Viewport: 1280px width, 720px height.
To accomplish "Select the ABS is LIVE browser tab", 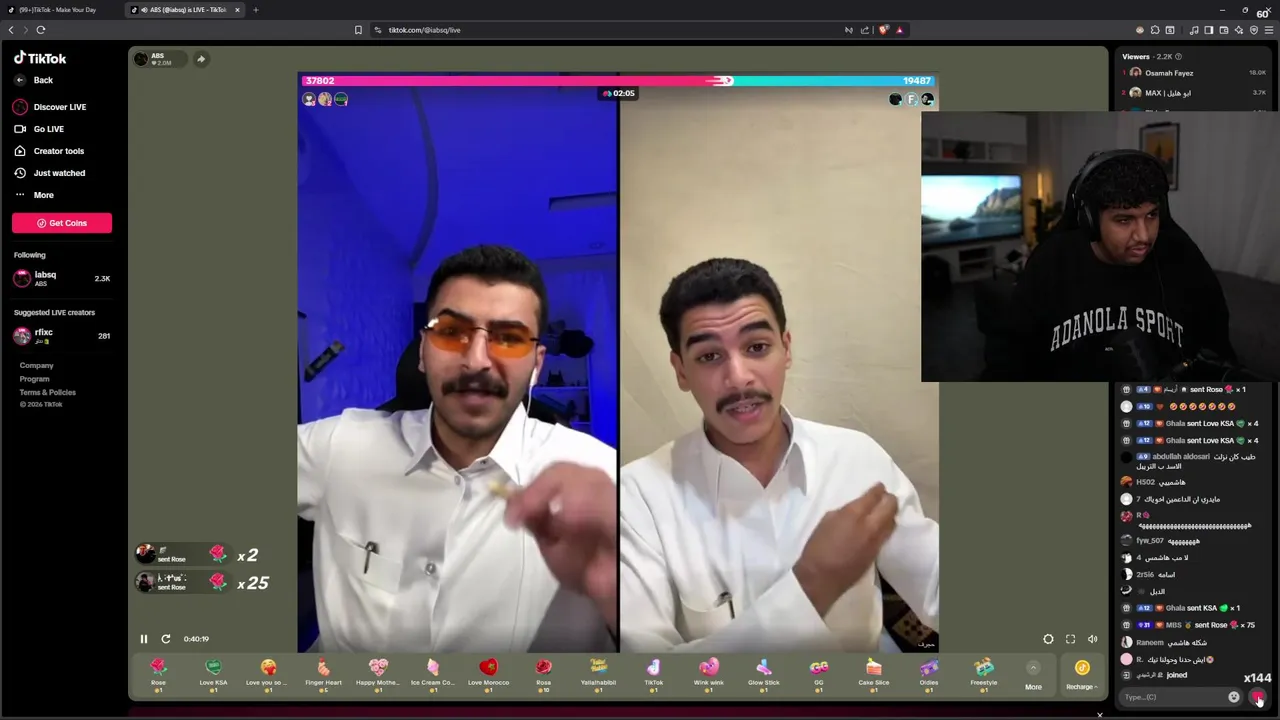I will coord(185,10).
